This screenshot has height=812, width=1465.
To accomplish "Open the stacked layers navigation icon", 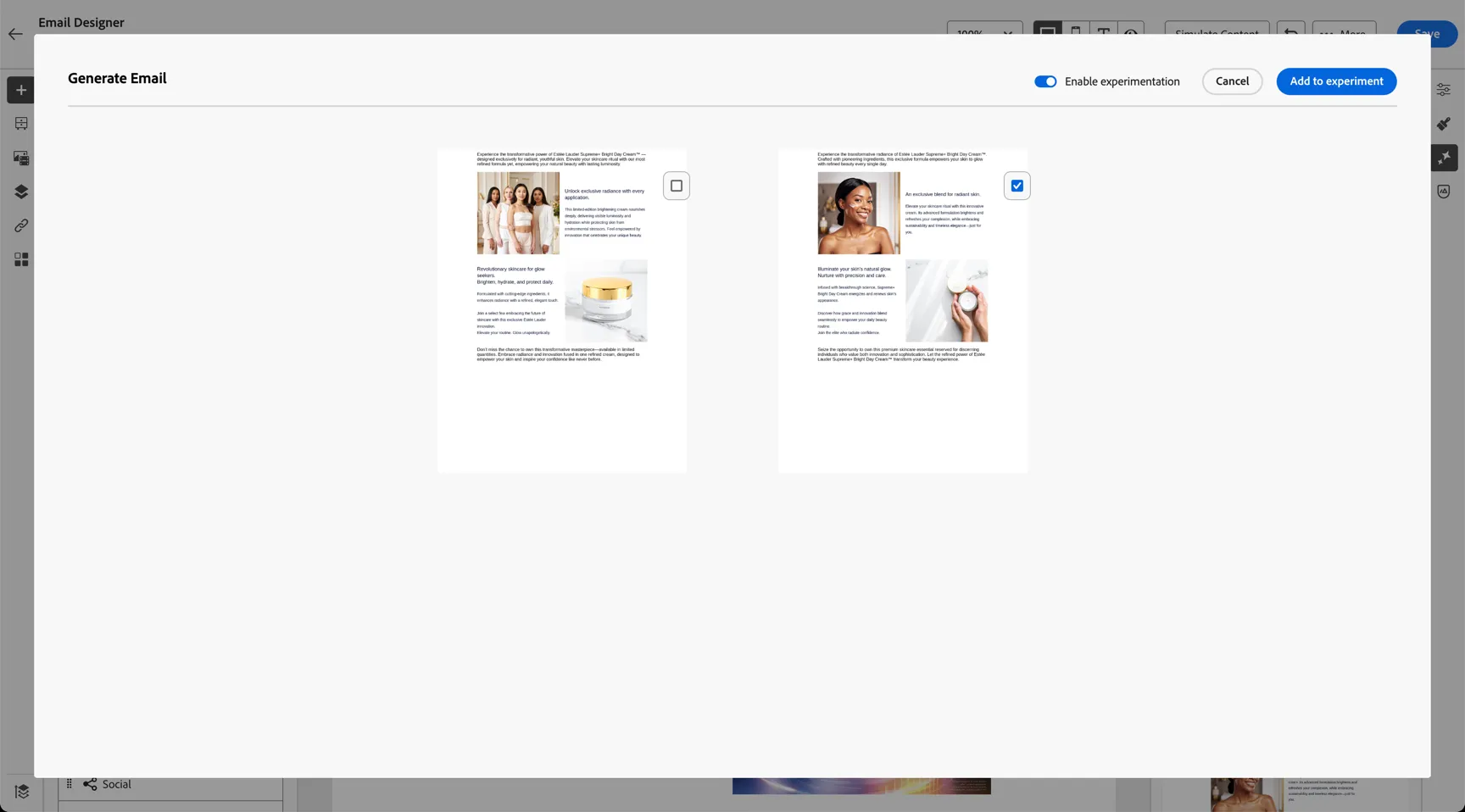I will [x=21, y=192].
